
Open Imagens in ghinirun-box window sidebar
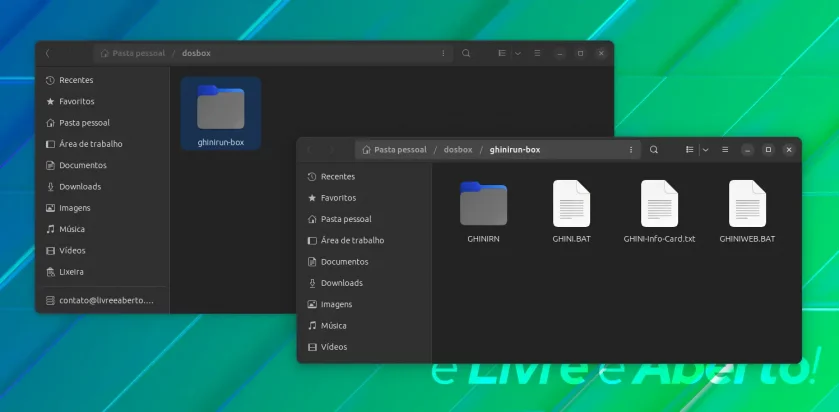[x=365, y=304]
